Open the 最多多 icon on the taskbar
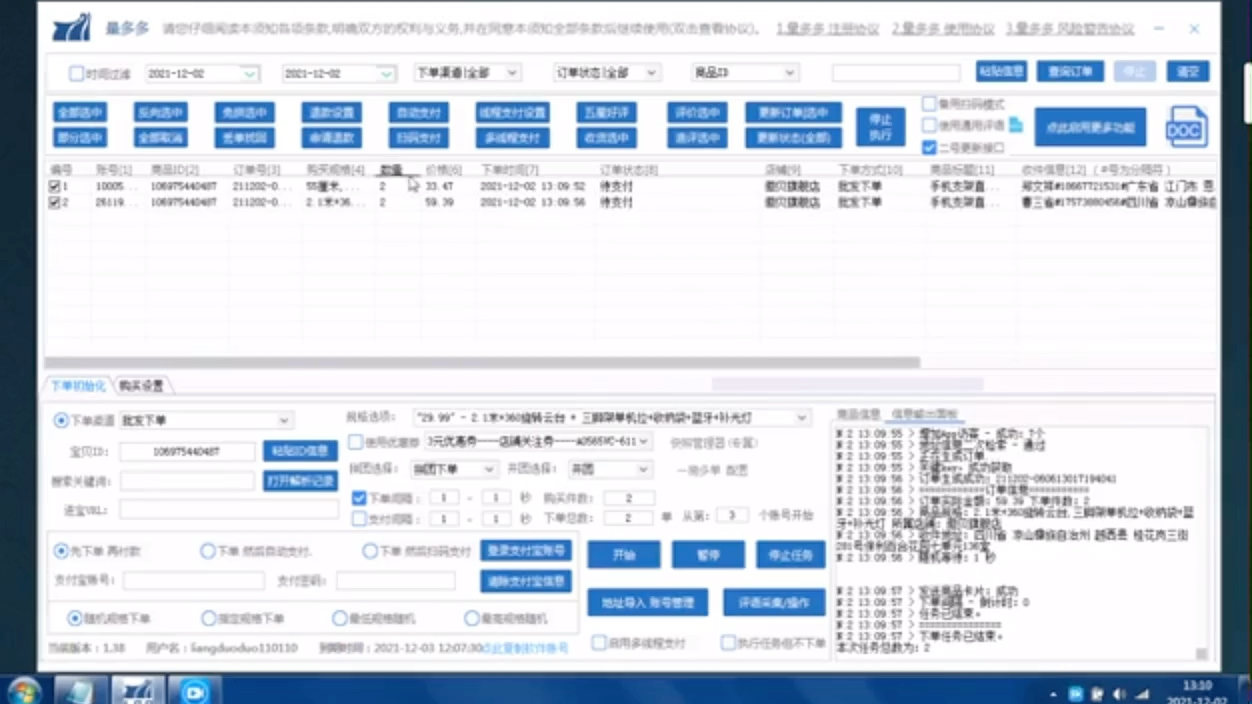Image resolution: width=1252 pixels, height=704 pixels. tap(138, 689)
